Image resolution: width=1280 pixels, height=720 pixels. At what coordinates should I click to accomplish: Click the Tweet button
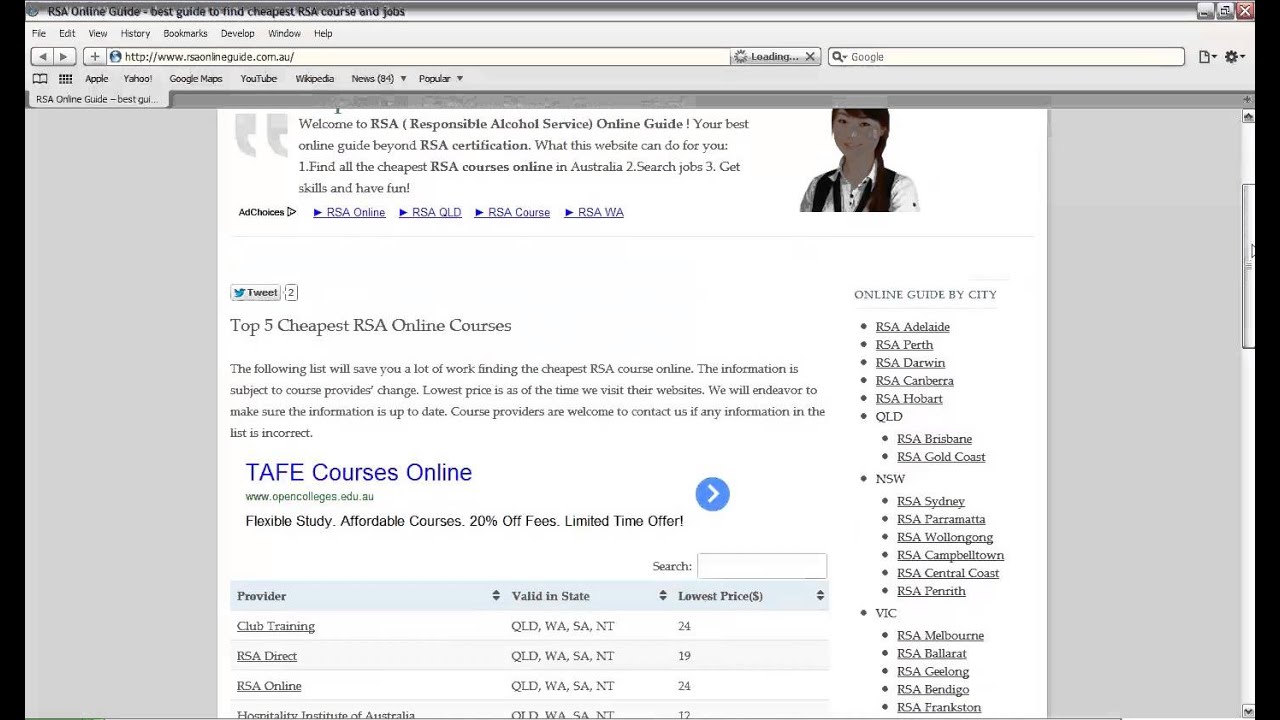tap(255, 293)
